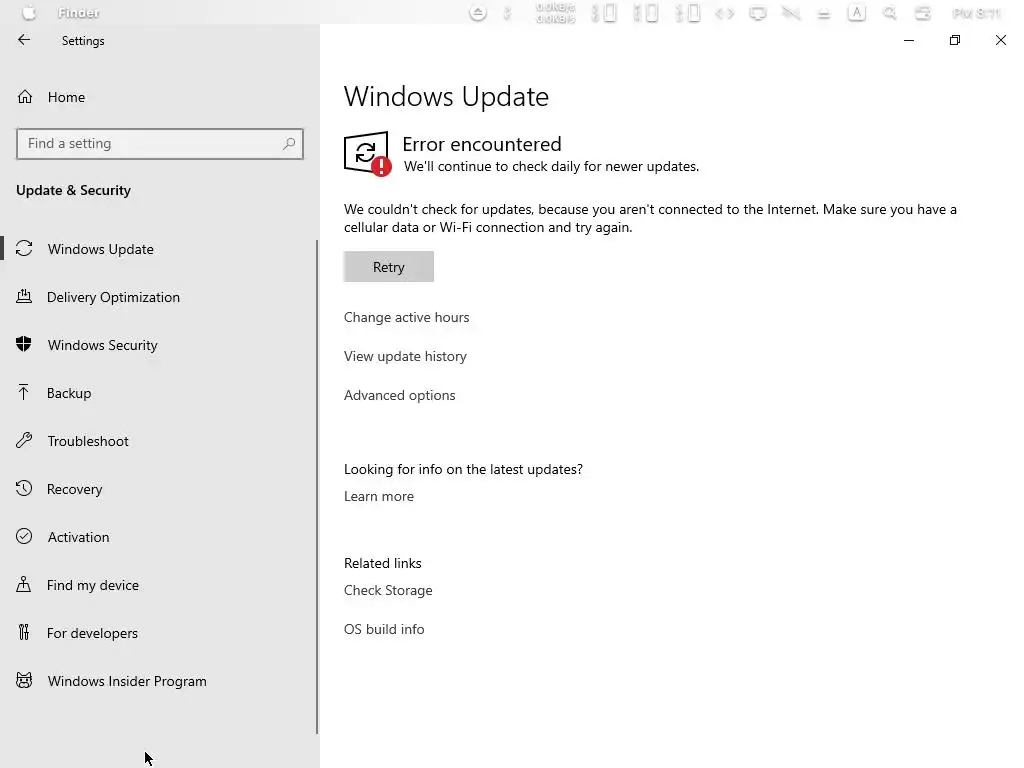Click the Activation checkmark icon
The height and width of the screenshot is (768, 1024).
pos(24,536)
